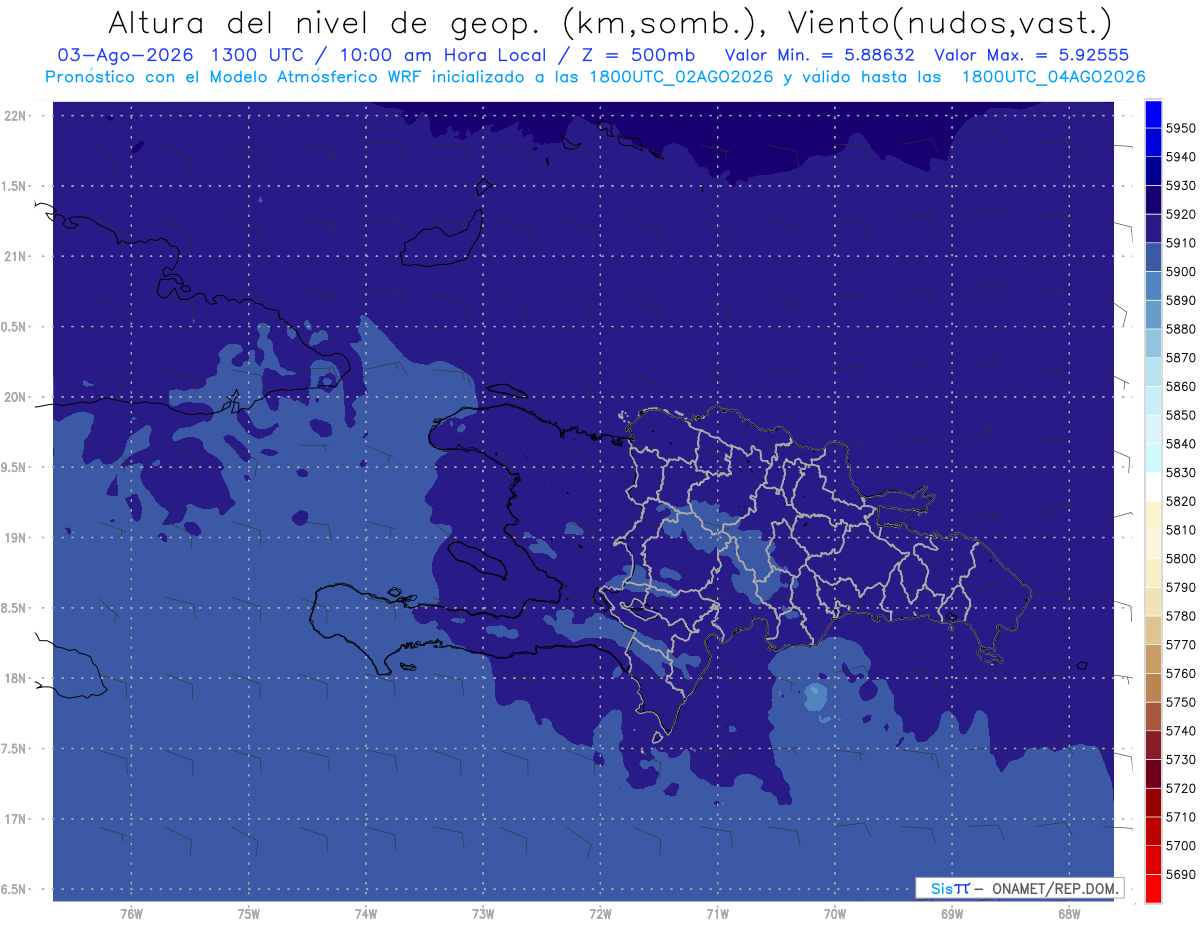
Task: Click the '5920' color bar value
Action: (1180, 214)
